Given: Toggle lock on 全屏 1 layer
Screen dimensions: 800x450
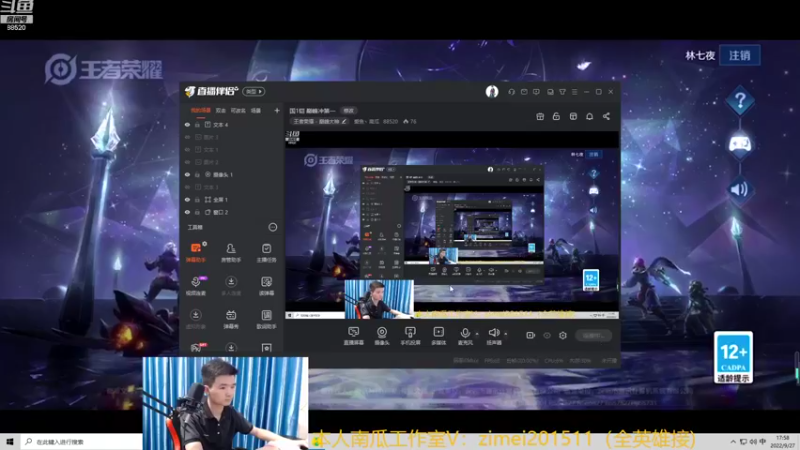Looking at the screenshot, I should (197, 199).
